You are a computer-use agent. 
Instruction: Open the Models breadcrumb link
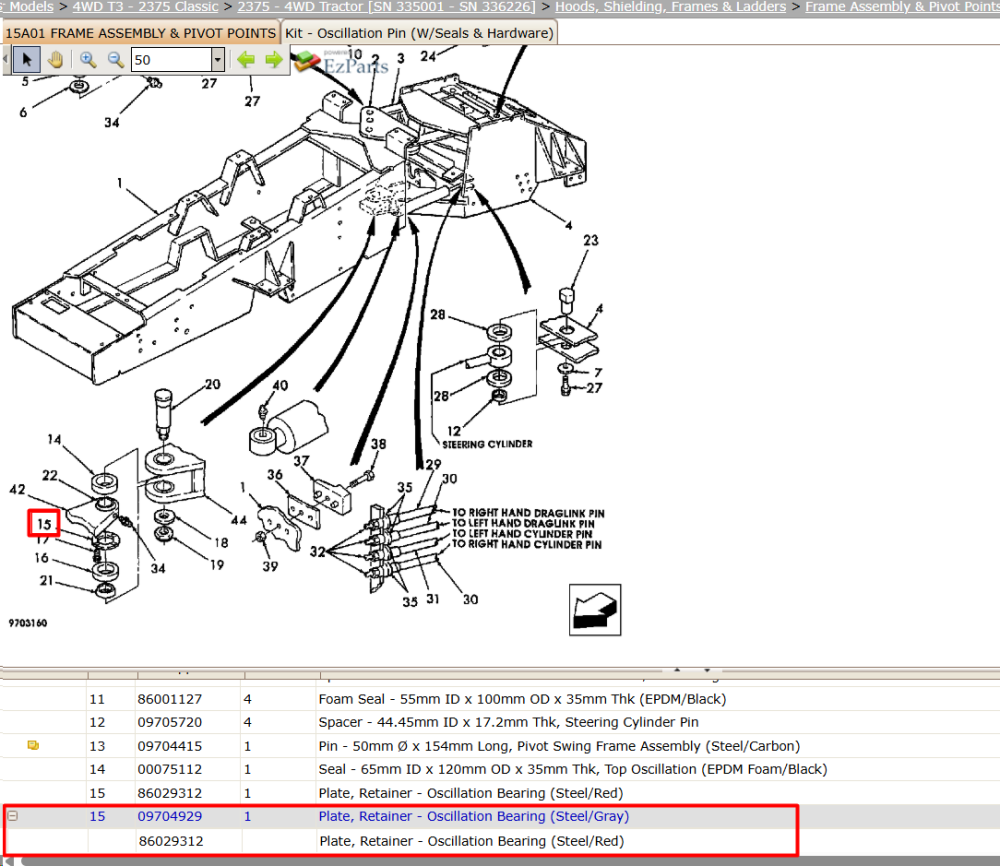coord(31,6)
